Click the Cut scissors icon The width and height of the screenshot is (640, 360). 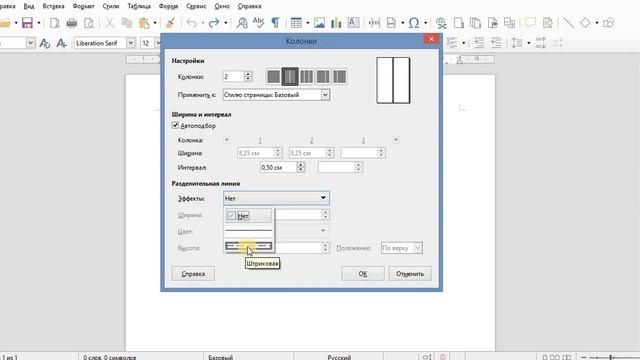(x=109, y=23)
